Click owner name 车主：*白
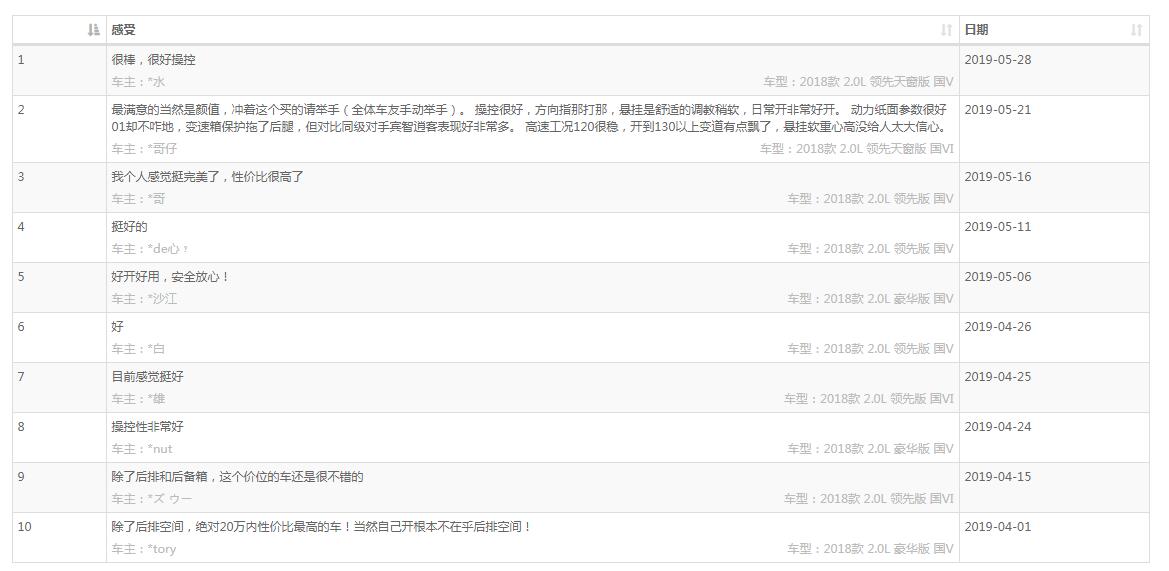The width and height of the screenshot is (1169, 571). point(139,349)
